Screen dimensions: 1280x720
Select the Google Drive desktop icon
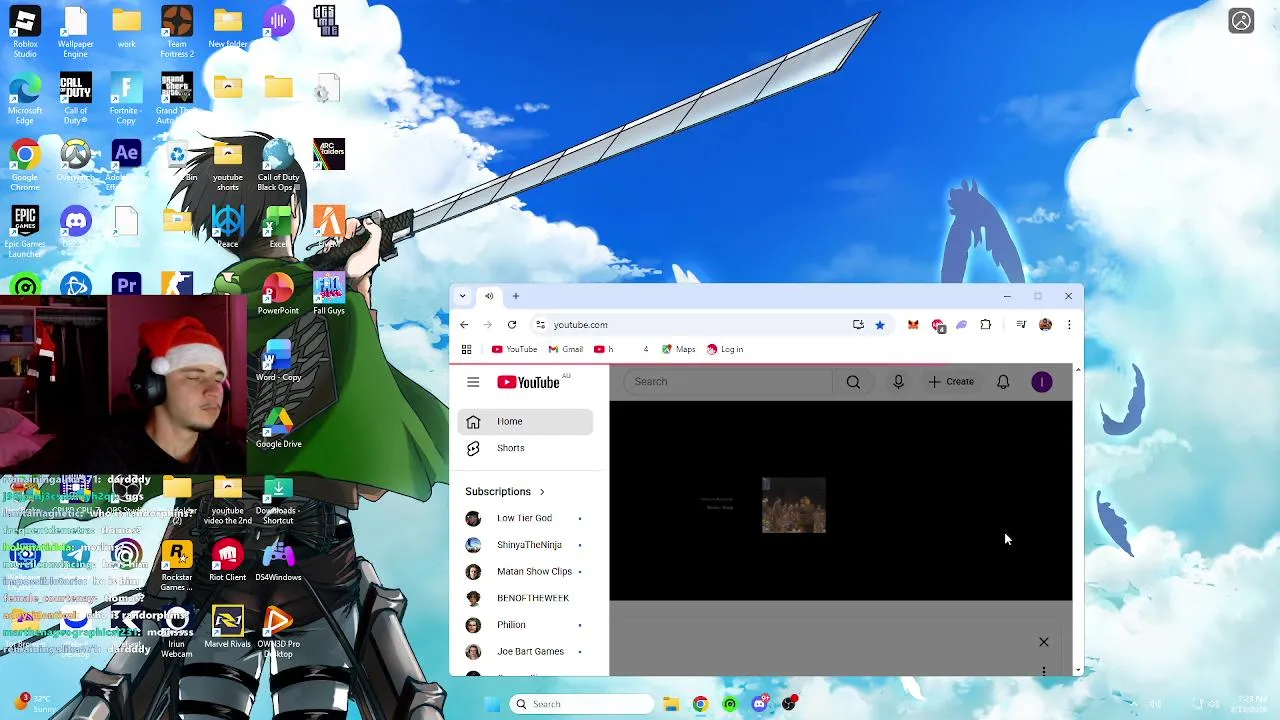278,428
